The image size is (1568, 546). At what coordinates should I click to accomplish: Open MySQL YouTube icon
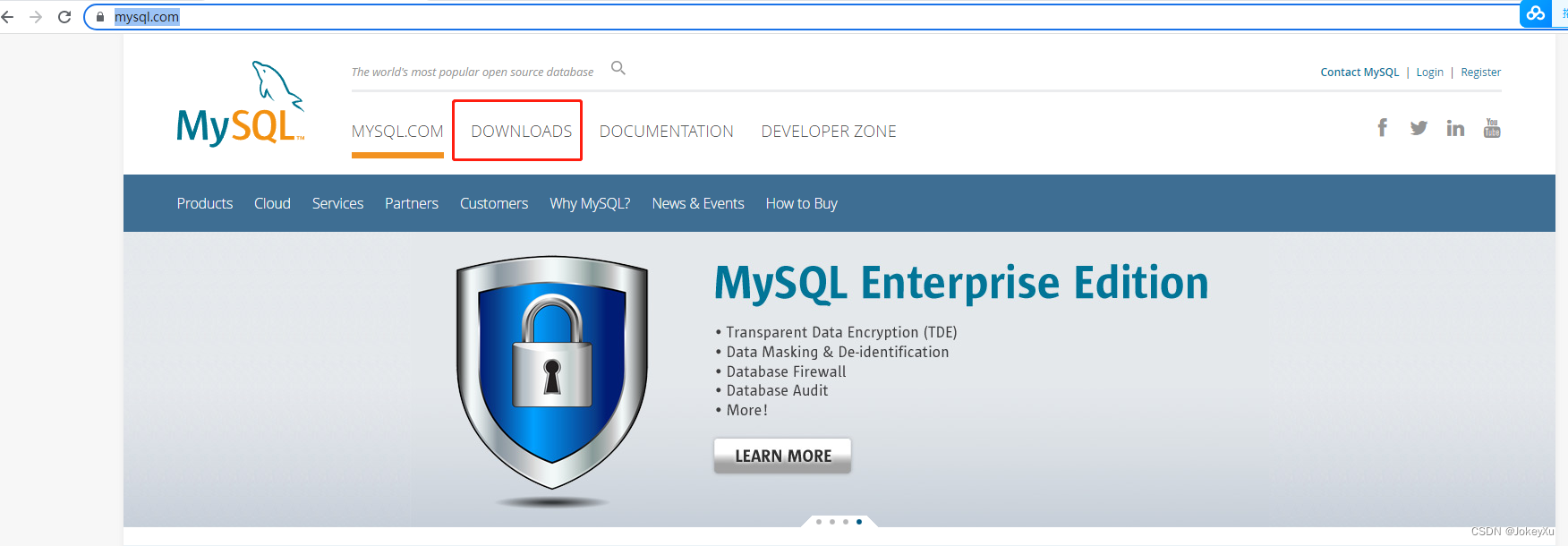1492,128
